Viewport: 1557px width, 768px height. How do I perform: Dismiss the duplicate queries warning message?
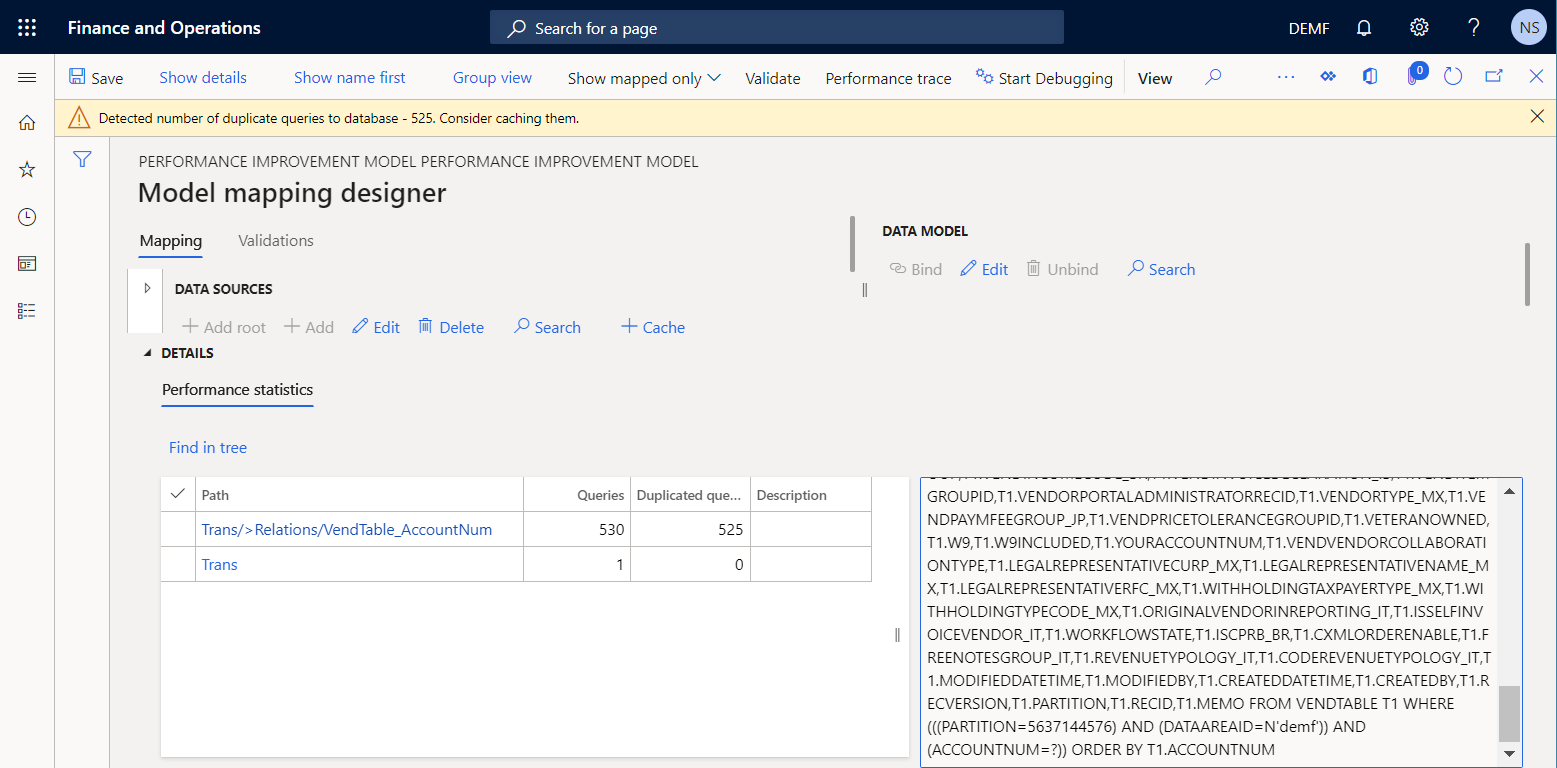point(1538,117)
